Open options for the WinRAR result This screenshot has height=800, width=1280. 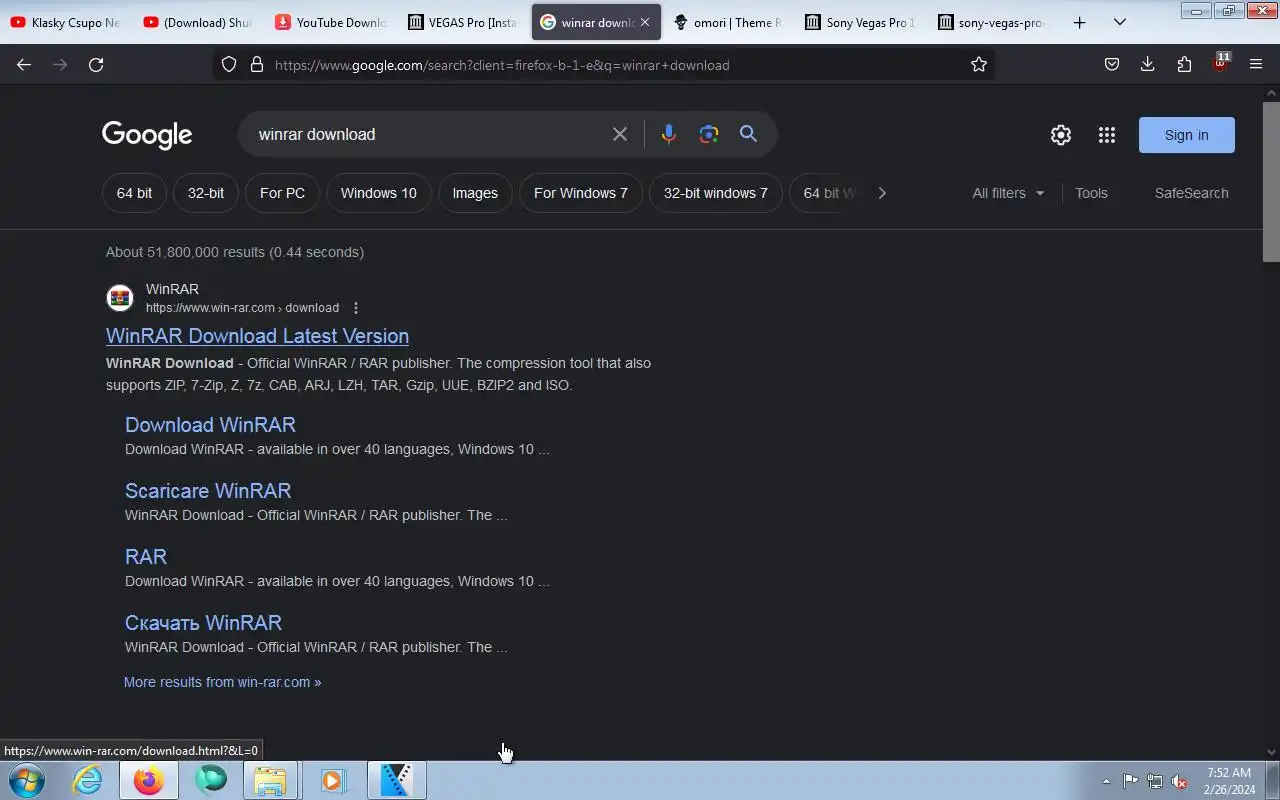pyautogui.click(x=356, y=308)
